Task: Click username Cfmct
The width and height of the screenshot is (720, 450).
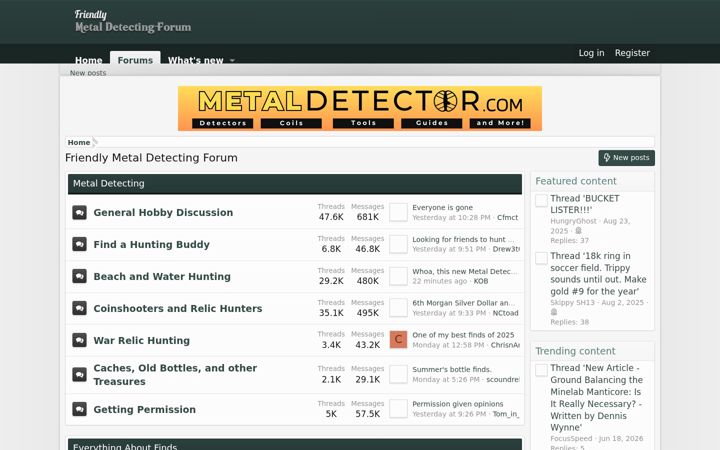Action: tap(507, 218)
